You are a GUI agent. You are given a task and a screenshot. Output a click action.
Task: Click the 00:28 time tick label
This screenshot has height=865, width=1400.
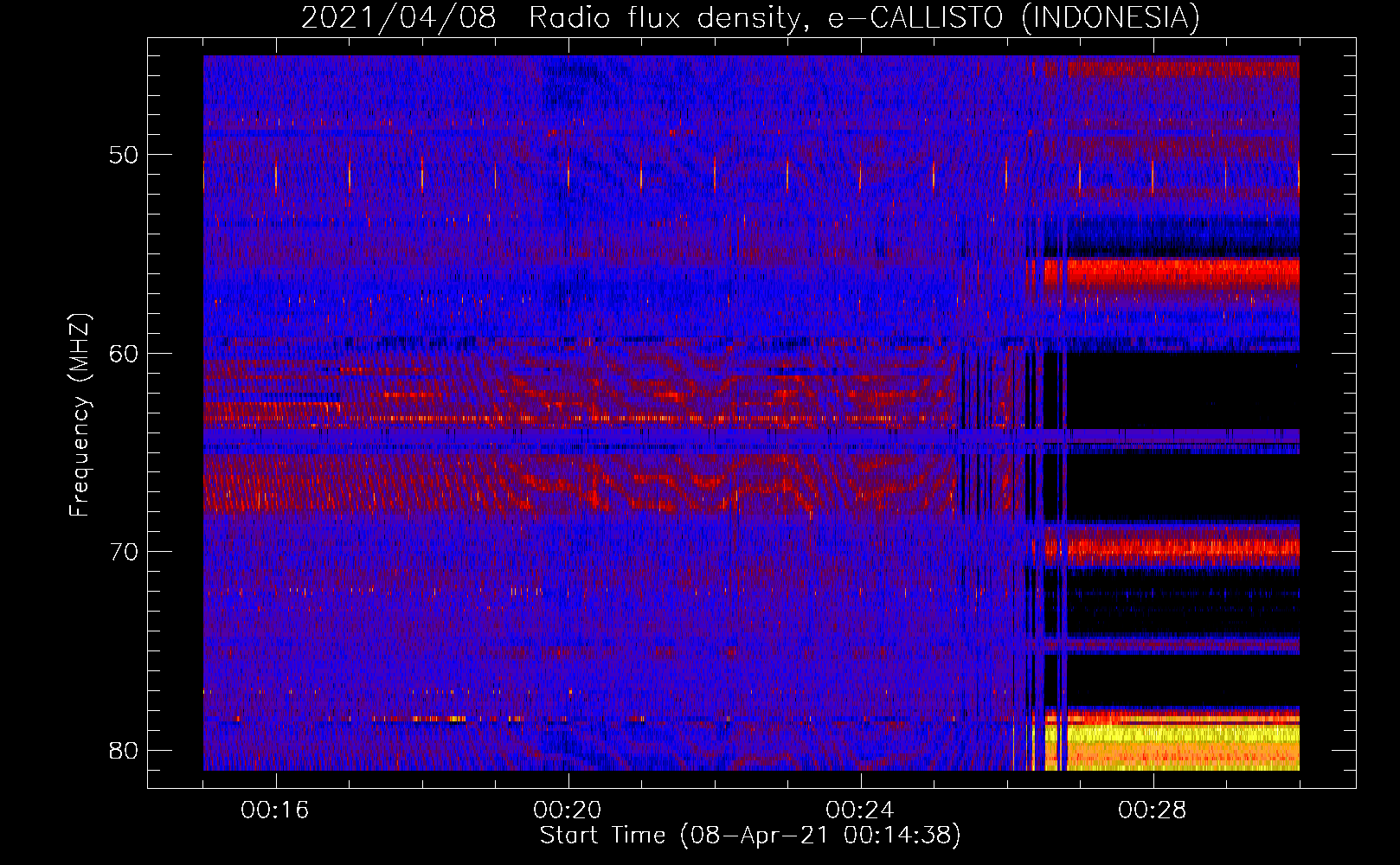point(1153,811)
